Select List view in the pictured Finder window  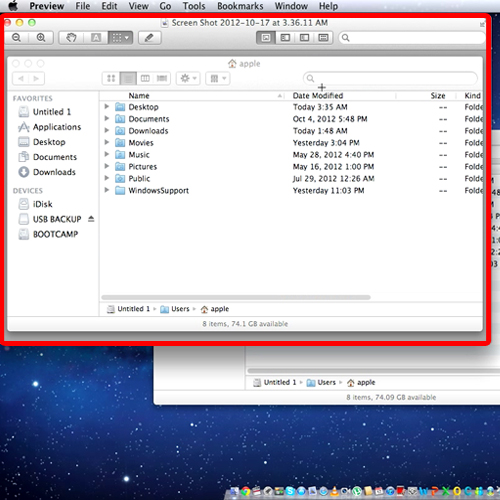click(x=128, y=79)
